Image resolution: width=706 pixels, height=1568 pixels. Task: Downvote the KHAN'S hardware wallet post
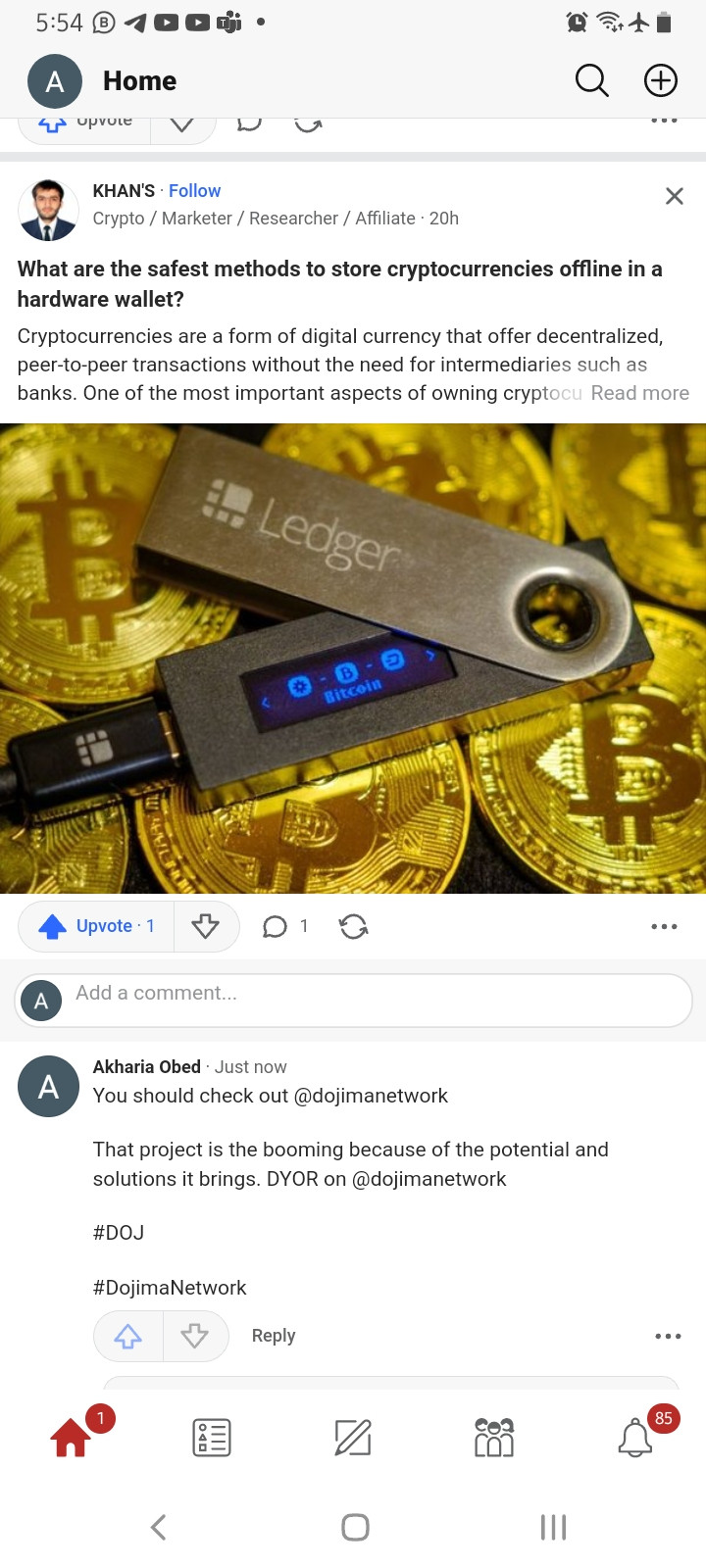tap(205, 926)
